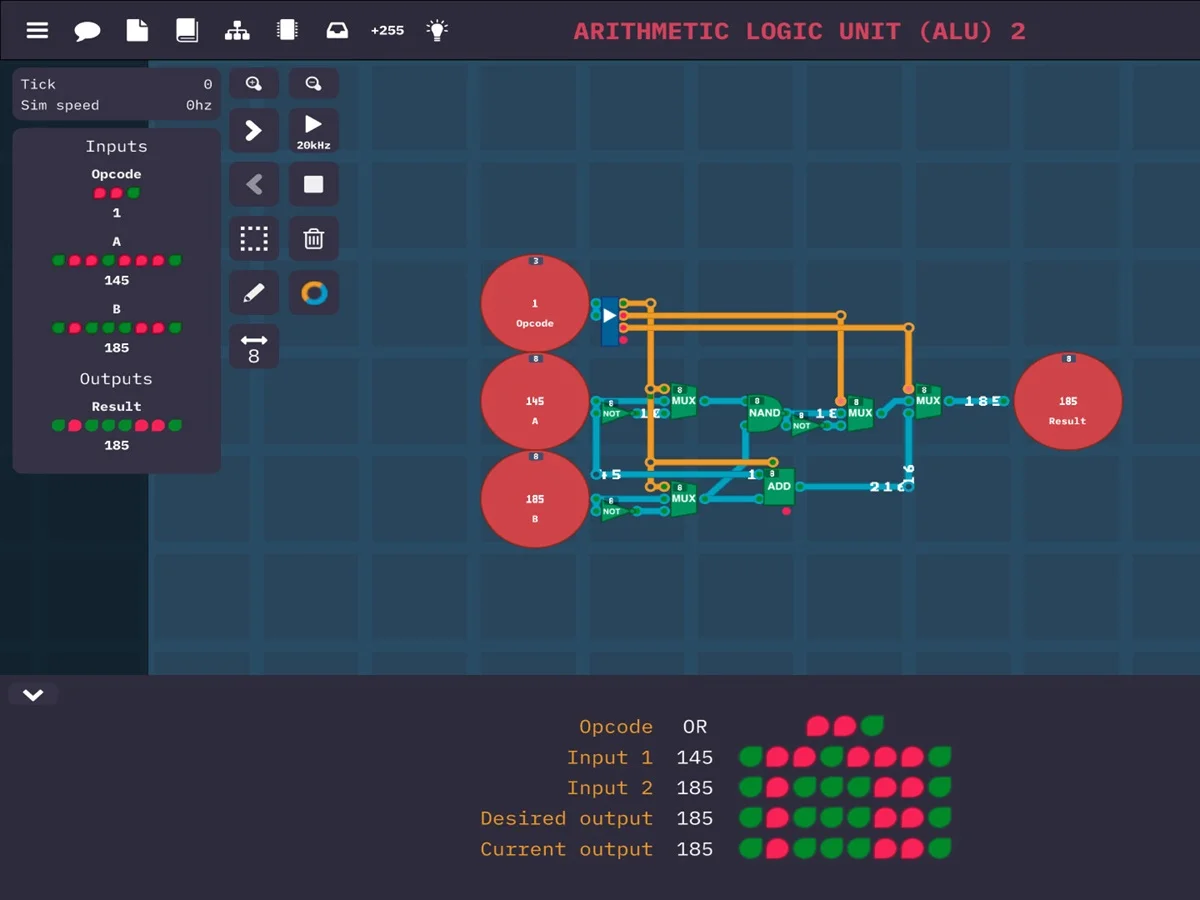1200x900 pixels.
Task: Select the ADD component
Action: [779, 486]
